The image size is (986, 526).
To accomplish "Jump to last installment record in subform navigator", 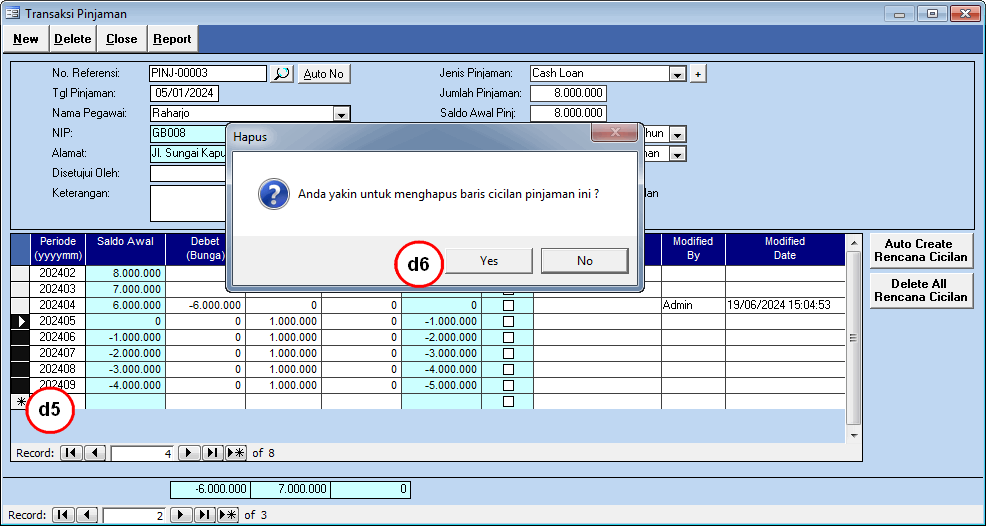I will pos(212,453).
